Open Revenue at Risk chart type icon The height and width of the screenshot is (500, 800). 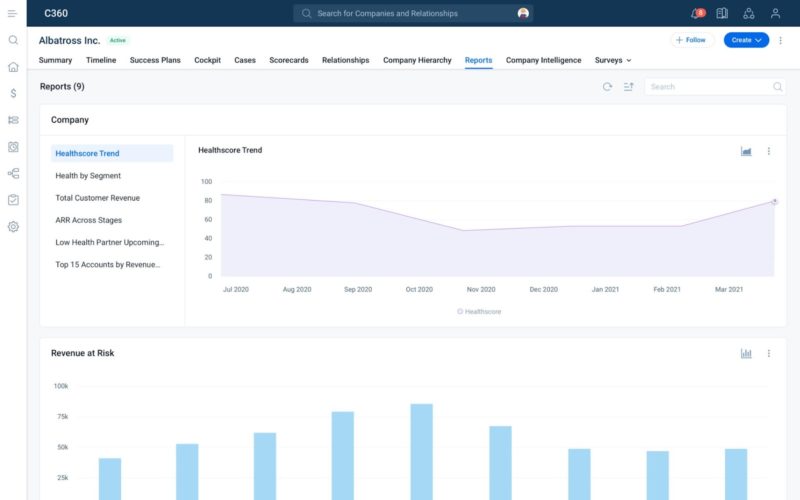pyautogui.click(x=746, y=353)
